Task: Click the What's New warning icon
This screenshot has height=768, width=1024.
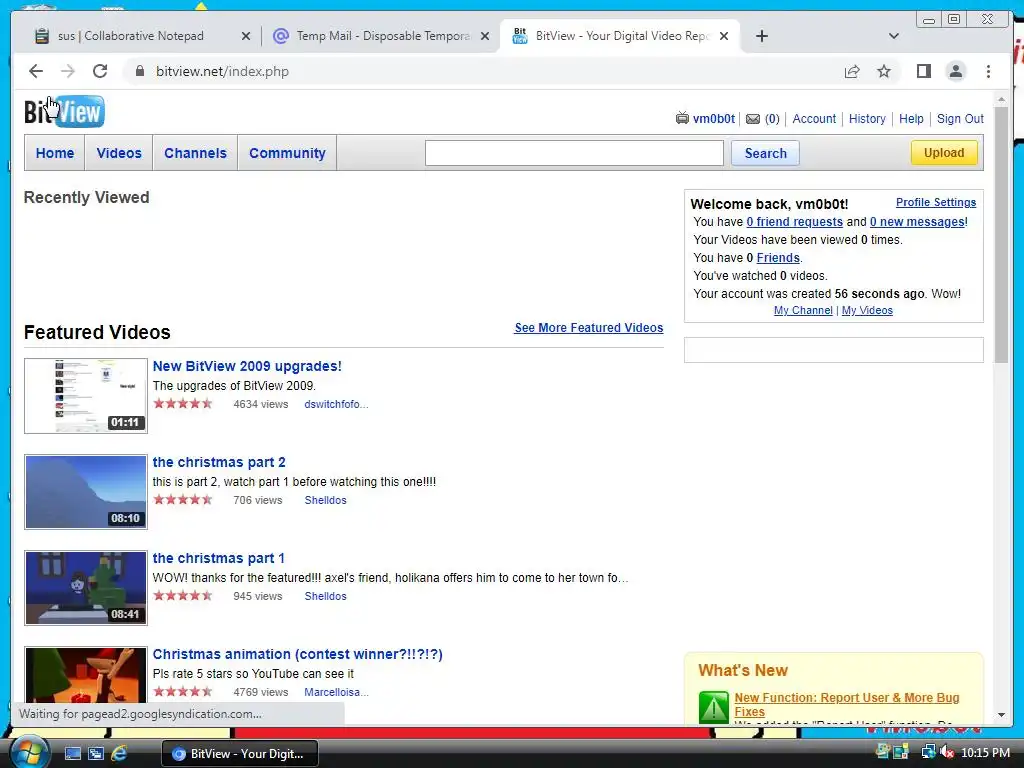Action: coord(713,707)
